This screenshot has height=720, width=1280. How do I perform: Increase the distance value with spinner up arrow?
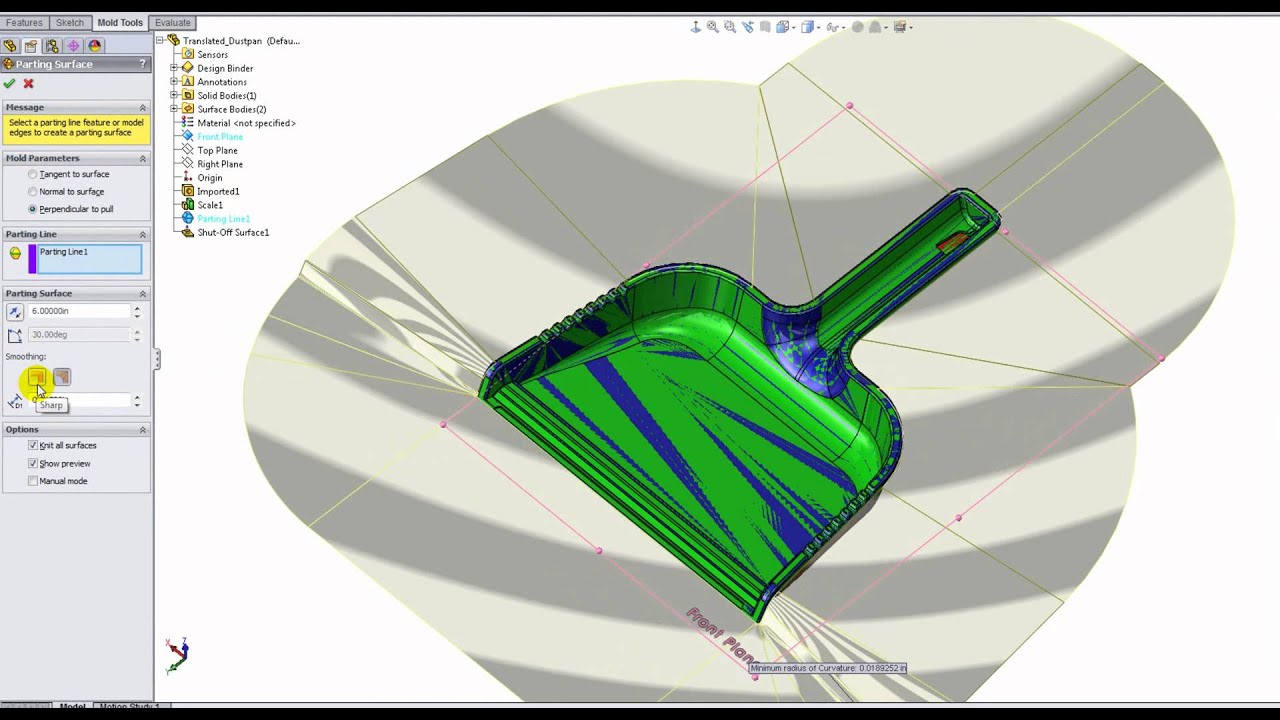137,308
